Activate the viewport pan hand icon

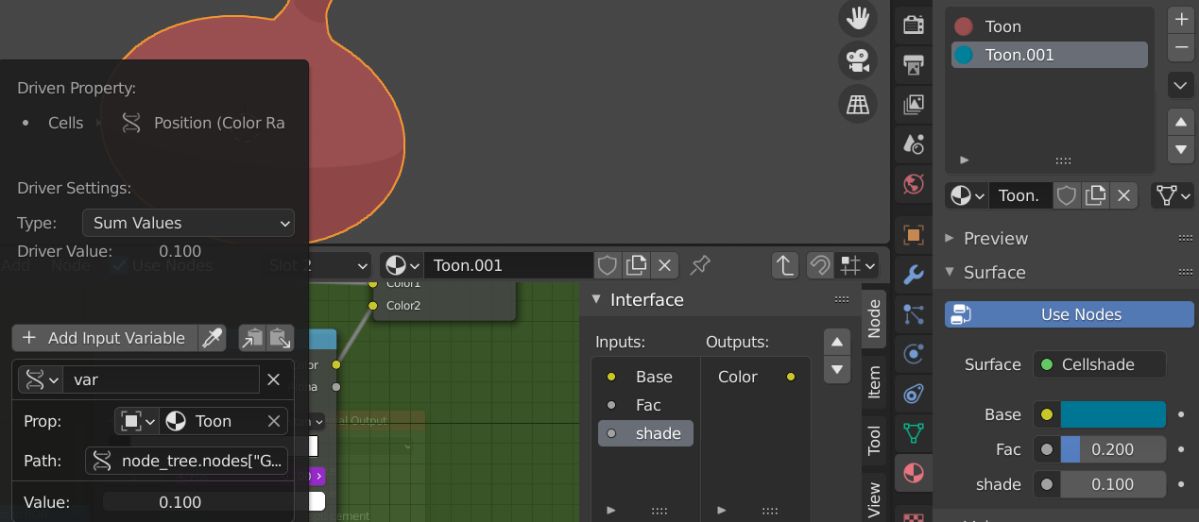(x=857, y=18)
